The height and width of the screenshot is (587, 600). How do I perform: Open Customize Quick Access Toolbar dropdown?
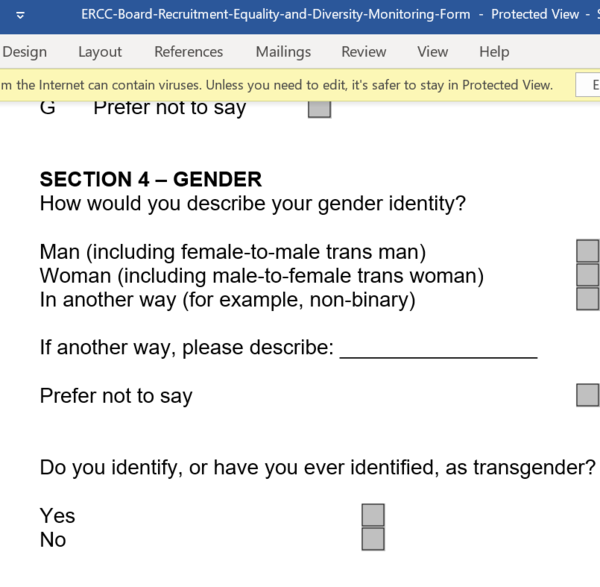point(21,16)
